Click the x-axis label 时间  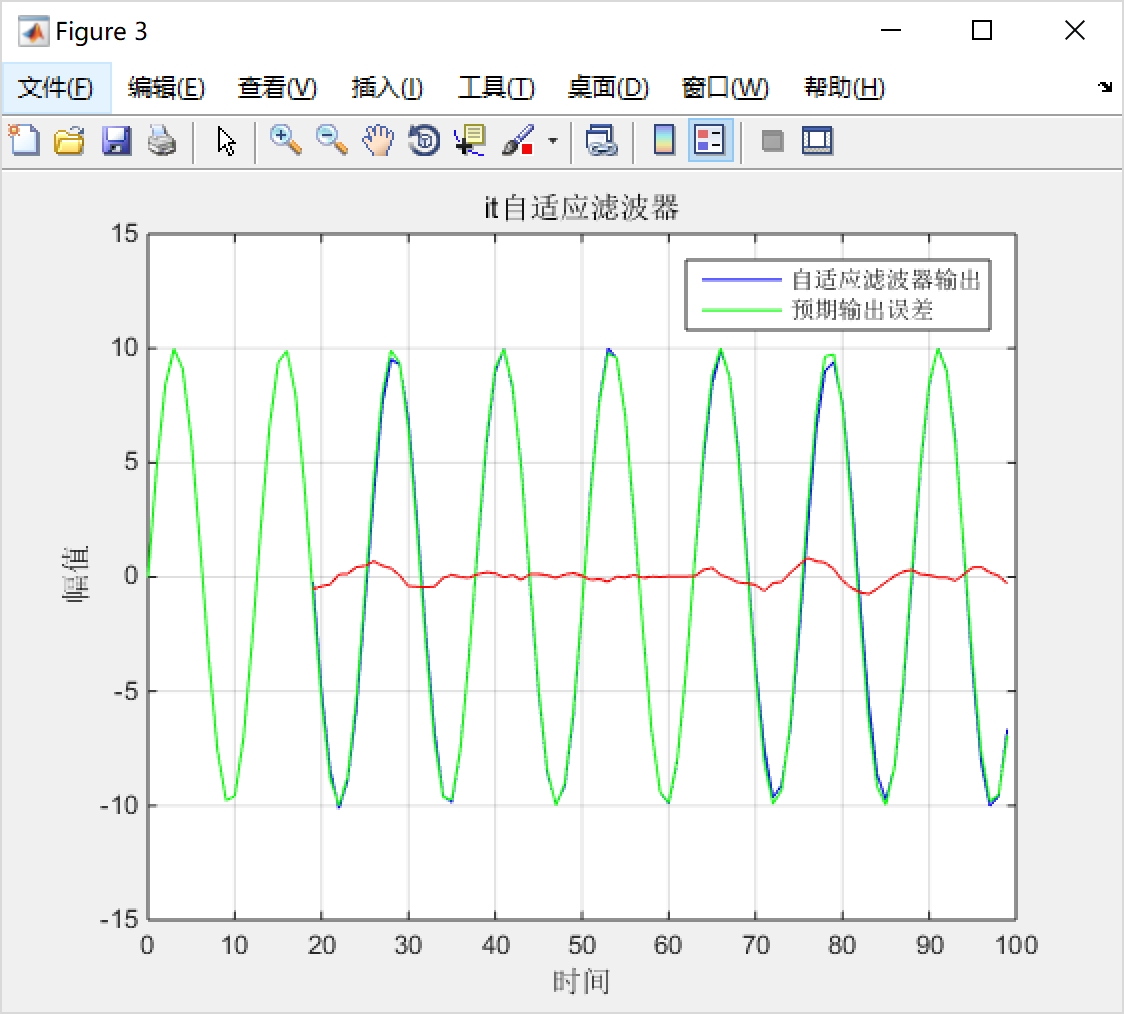pyautogui.click(x=581, y=981)
